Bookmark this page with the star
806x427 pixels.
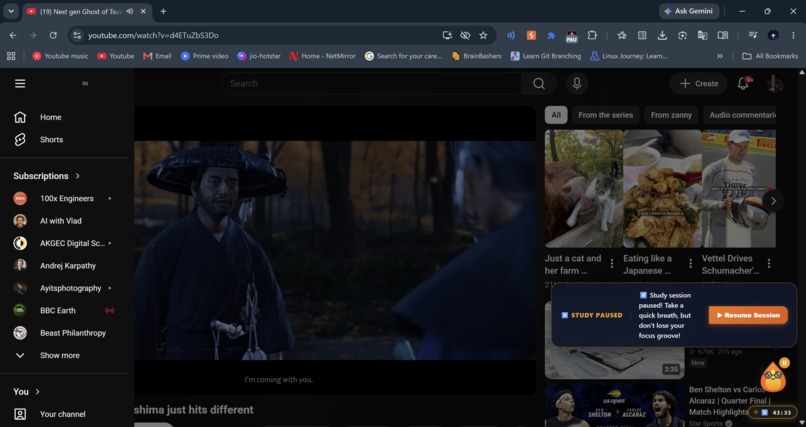coord(483,35)
